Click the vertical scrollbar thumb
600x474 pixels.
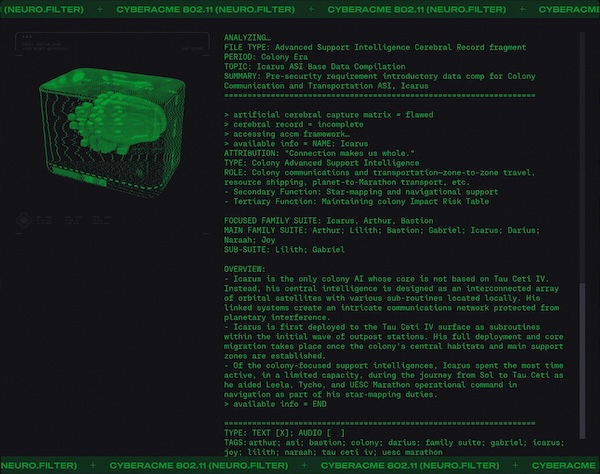[582, 360]
